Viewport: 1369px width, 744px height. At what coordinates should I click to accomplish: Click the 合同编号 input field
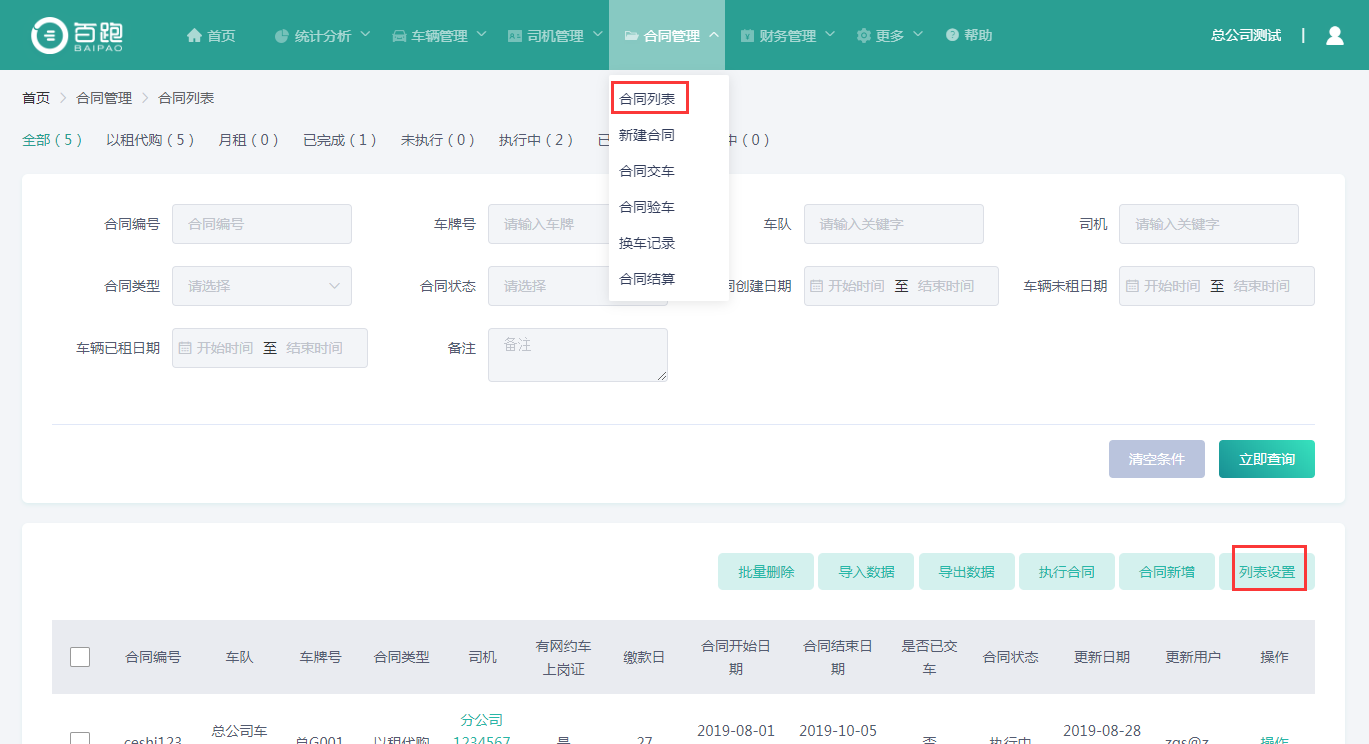[x=262, y=224]
